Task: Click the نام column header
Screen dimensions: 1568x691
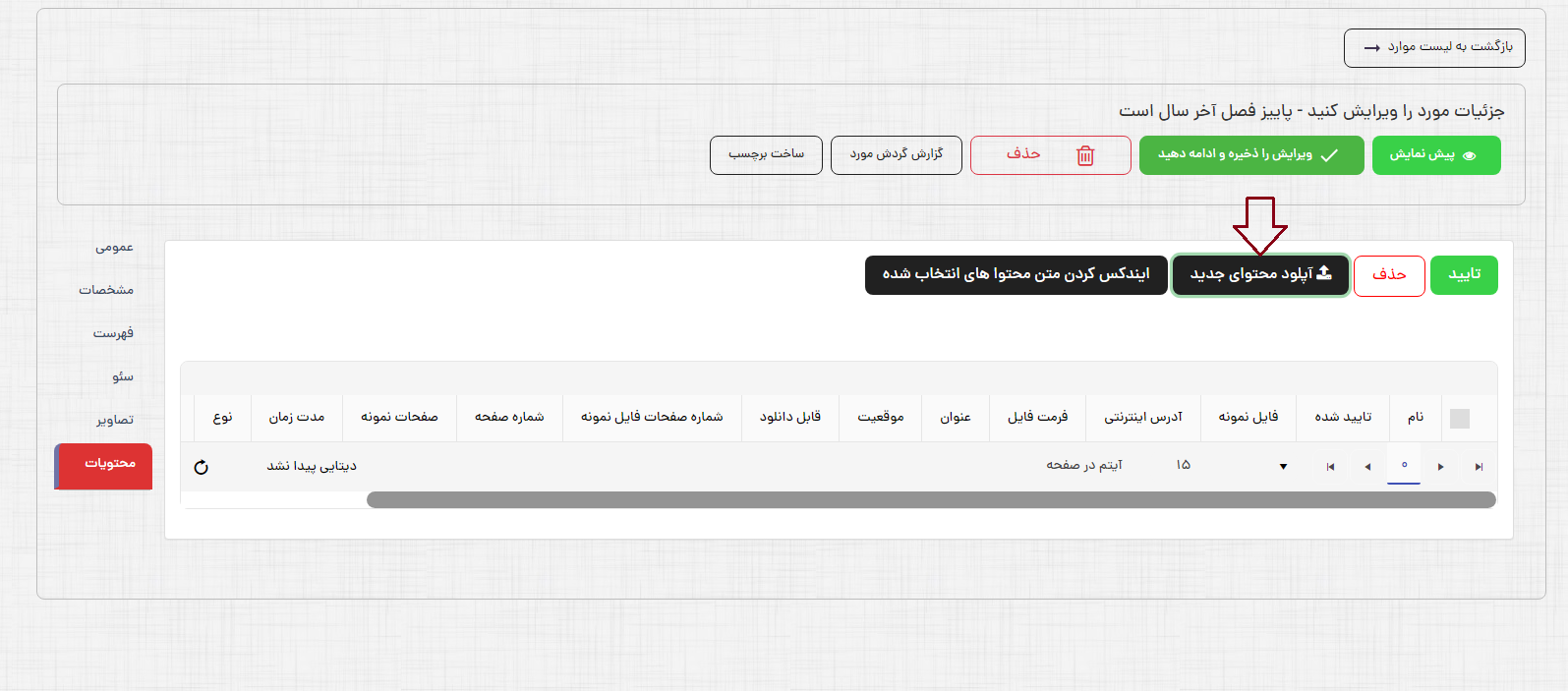Action: click(x=1415, y=418)
